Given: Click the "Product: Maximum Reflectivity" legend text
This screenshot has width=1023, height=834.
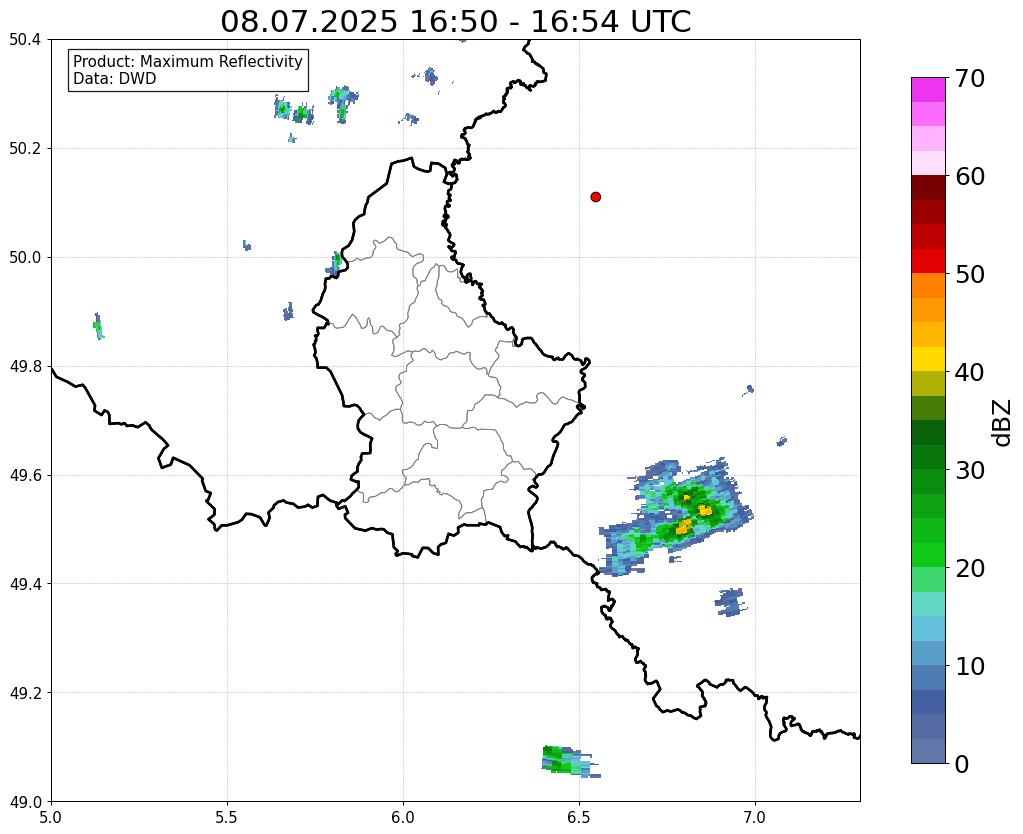Looking at the screenshot, I should [x=188, y=61].
